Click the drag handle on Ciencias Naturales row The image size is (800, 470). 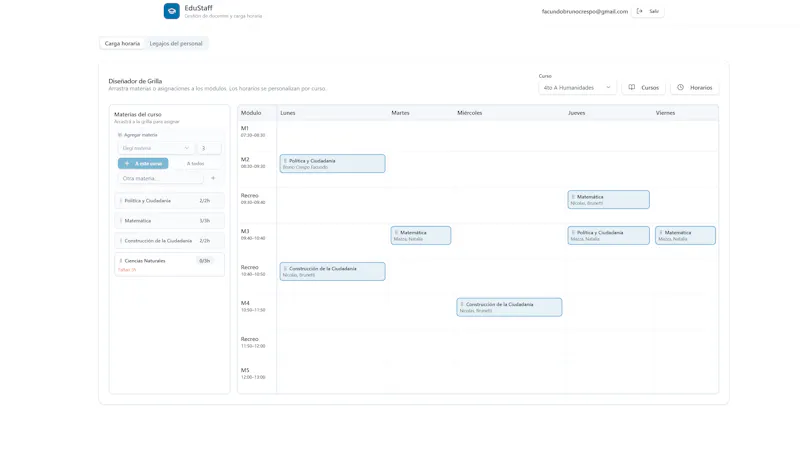[121, 261]
